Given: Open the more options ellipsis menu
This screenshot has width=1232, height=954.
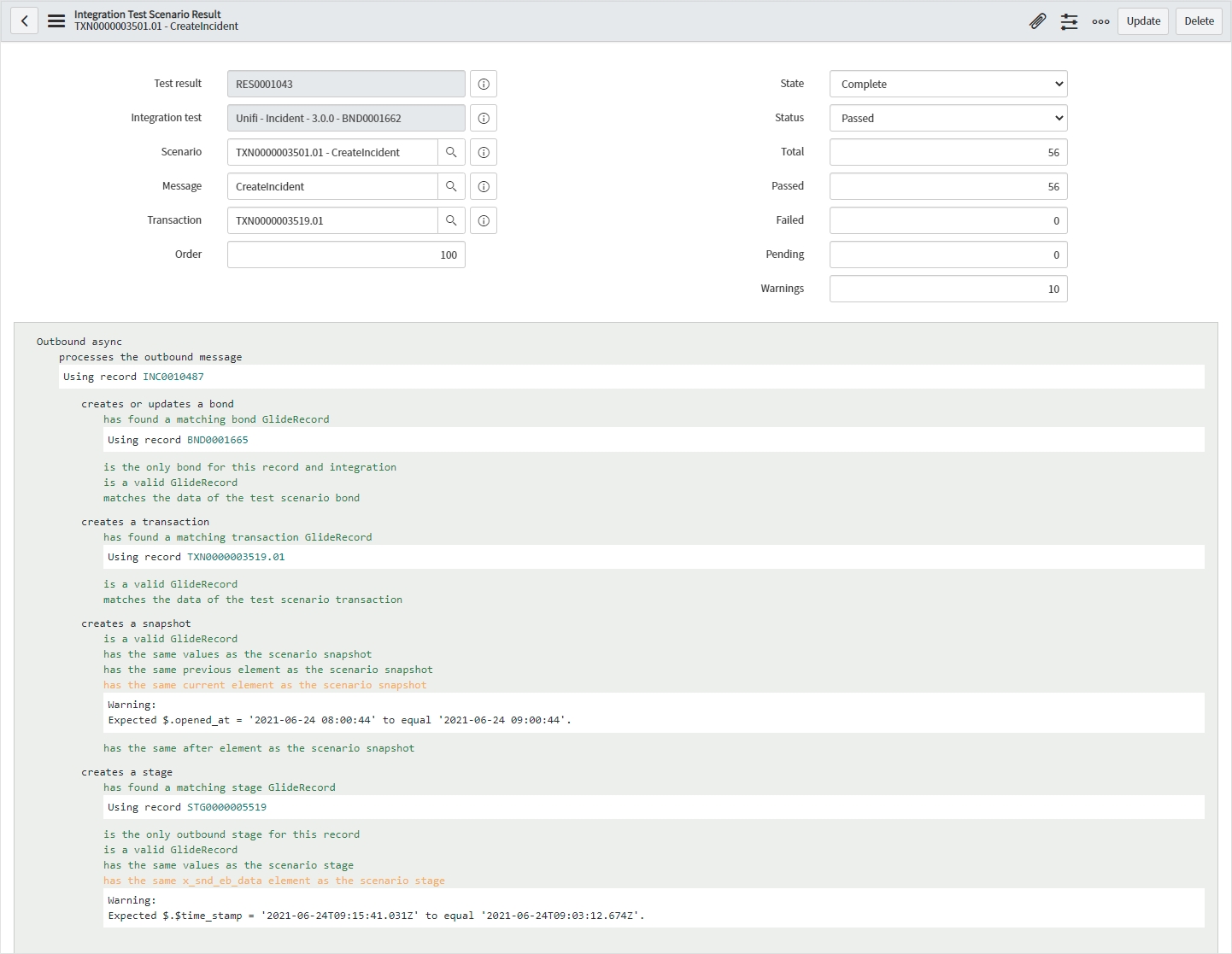Looking at the screenshot, I should [1100, 21].
